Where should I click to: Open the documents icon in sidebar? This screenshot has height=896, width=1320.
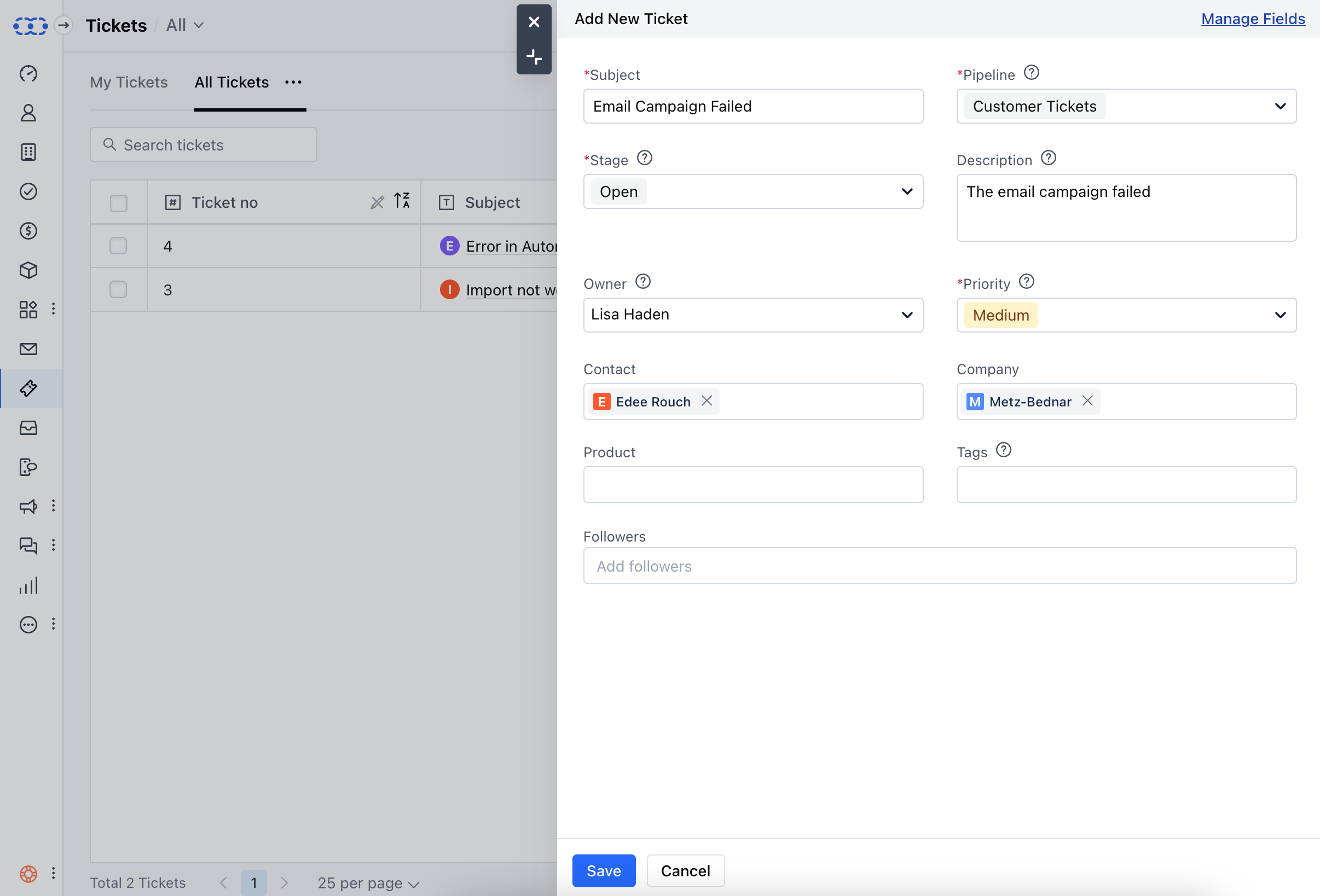click(28, 467)
